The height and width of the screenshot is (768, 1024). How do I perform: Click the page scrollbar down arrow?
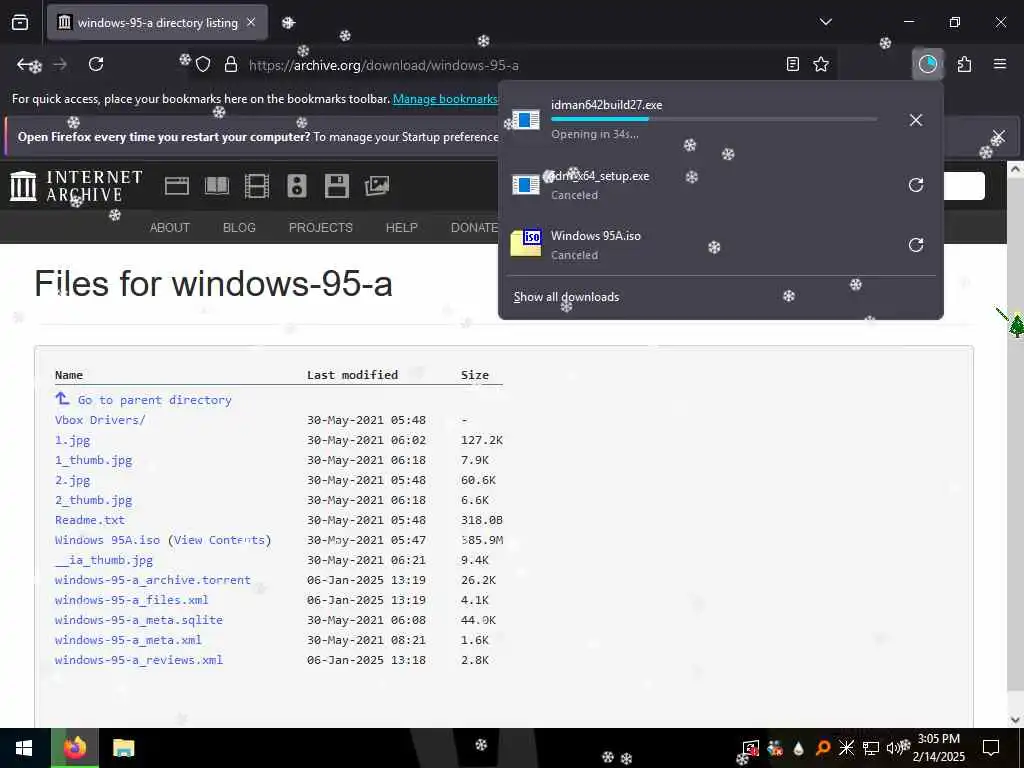pyautogui.click(x=1015, y=719)
